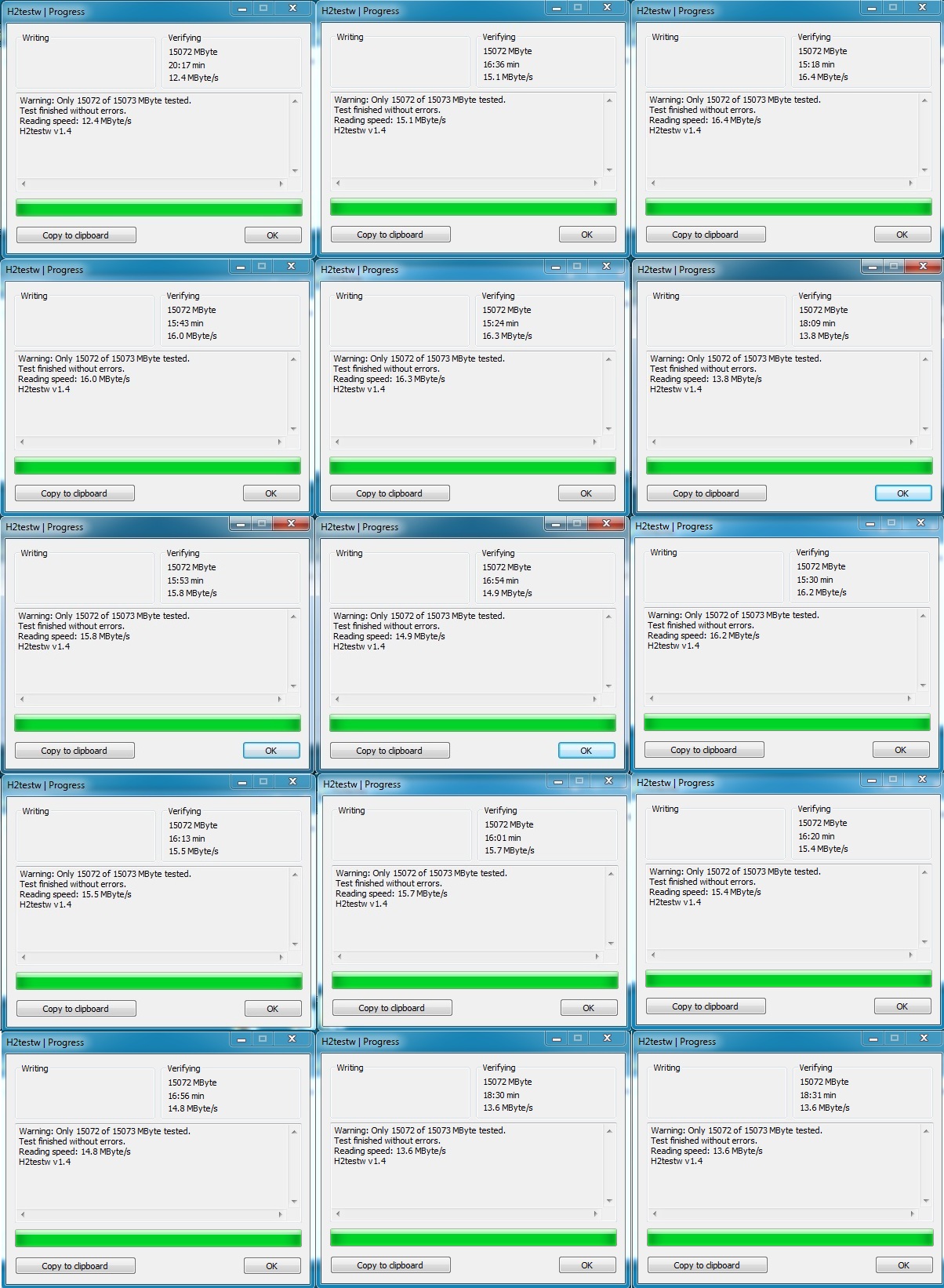This screenshot has height=1288, width=944.
Task: Click OK in the 18:31 min window
Action: [x=904, y=1265]
